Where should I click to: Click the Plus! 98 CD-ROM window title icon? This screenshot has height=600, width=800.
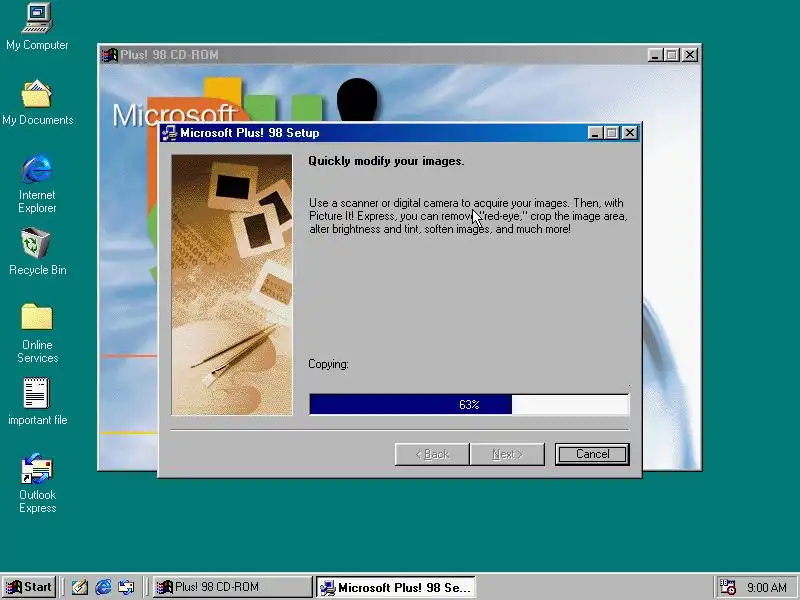click(109, 55)
